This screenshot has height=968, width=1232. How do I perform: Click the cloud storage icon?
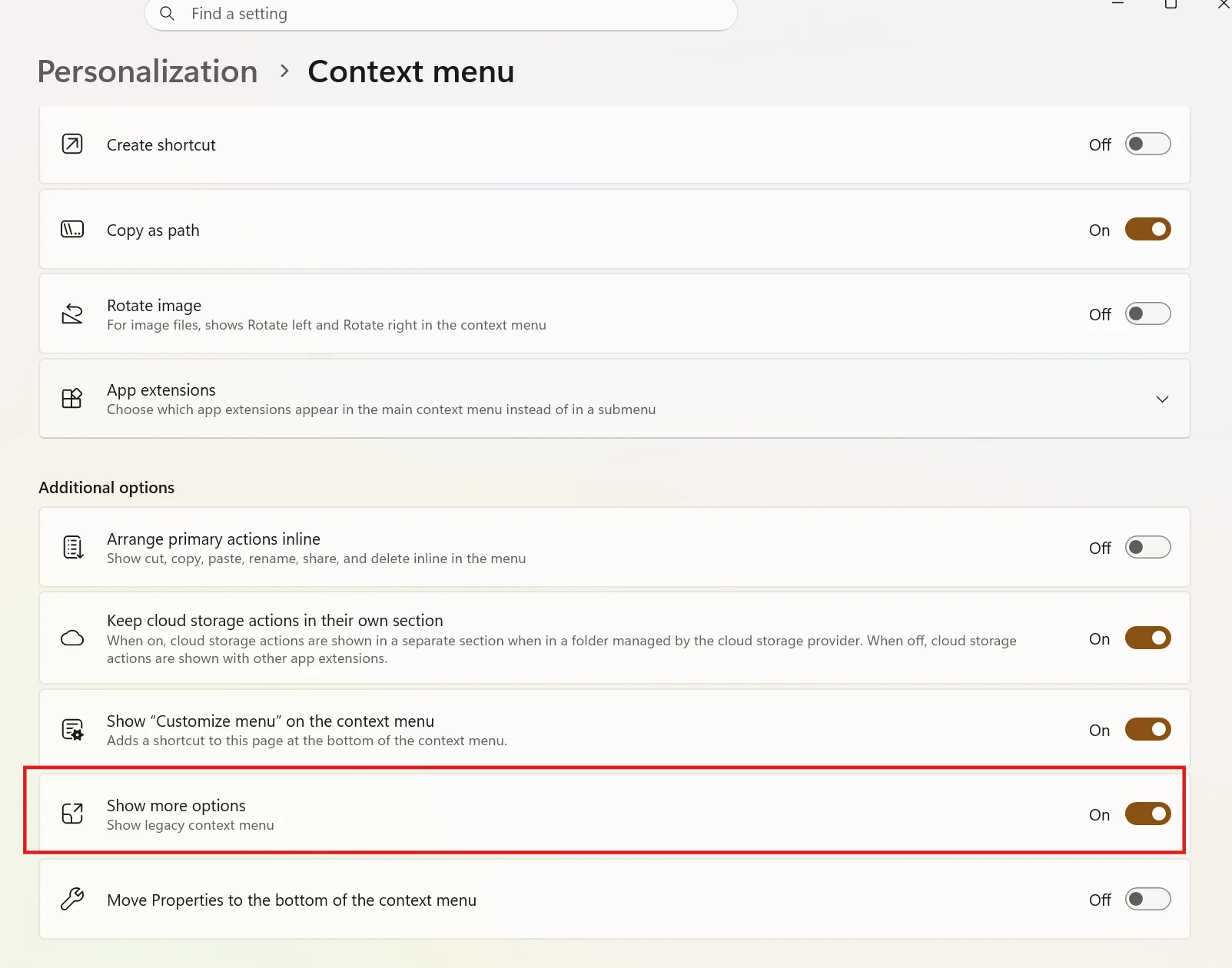pyautogui.click(x=72, y=638)
